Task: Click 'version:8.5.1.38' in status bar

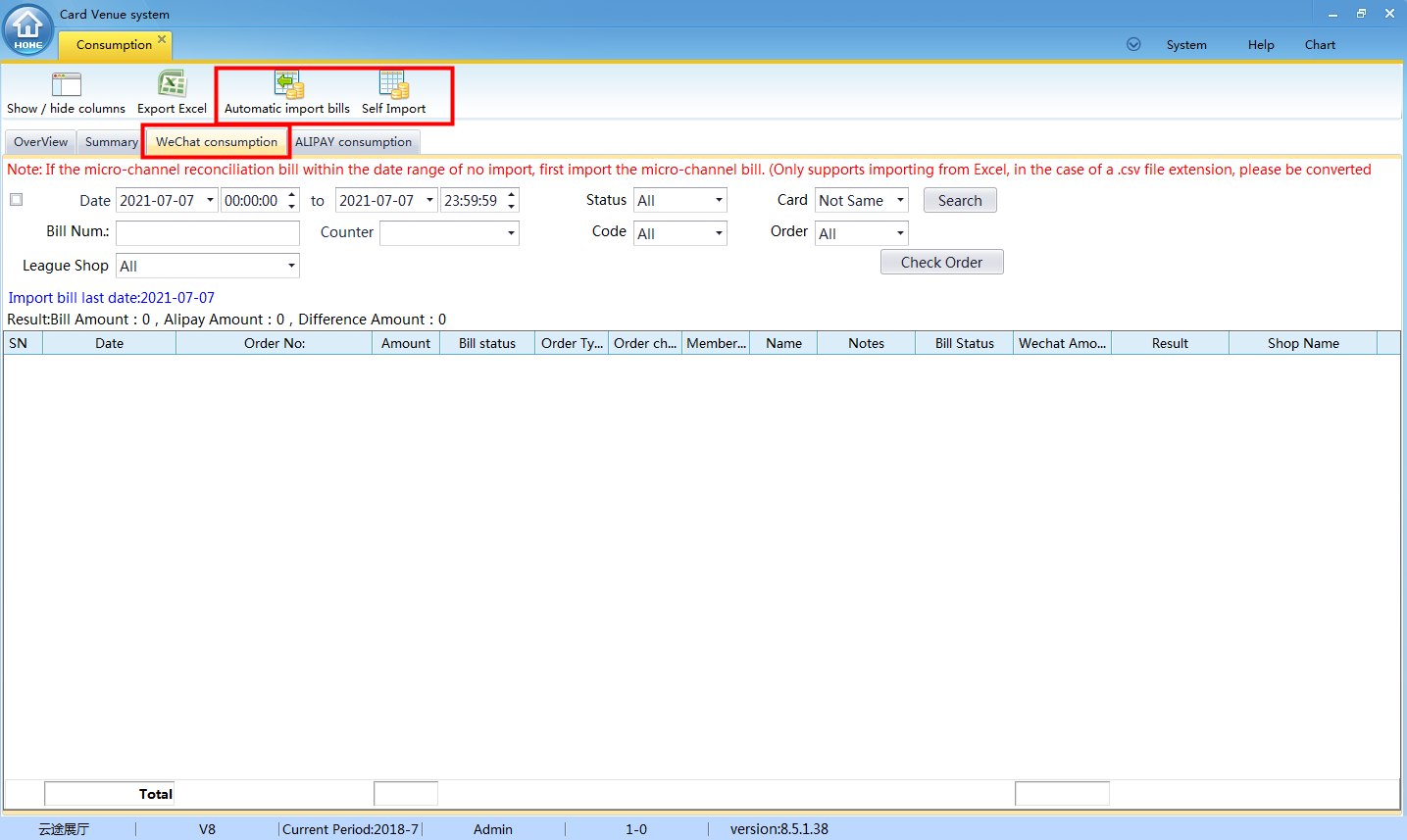Action: coord(779,829)
